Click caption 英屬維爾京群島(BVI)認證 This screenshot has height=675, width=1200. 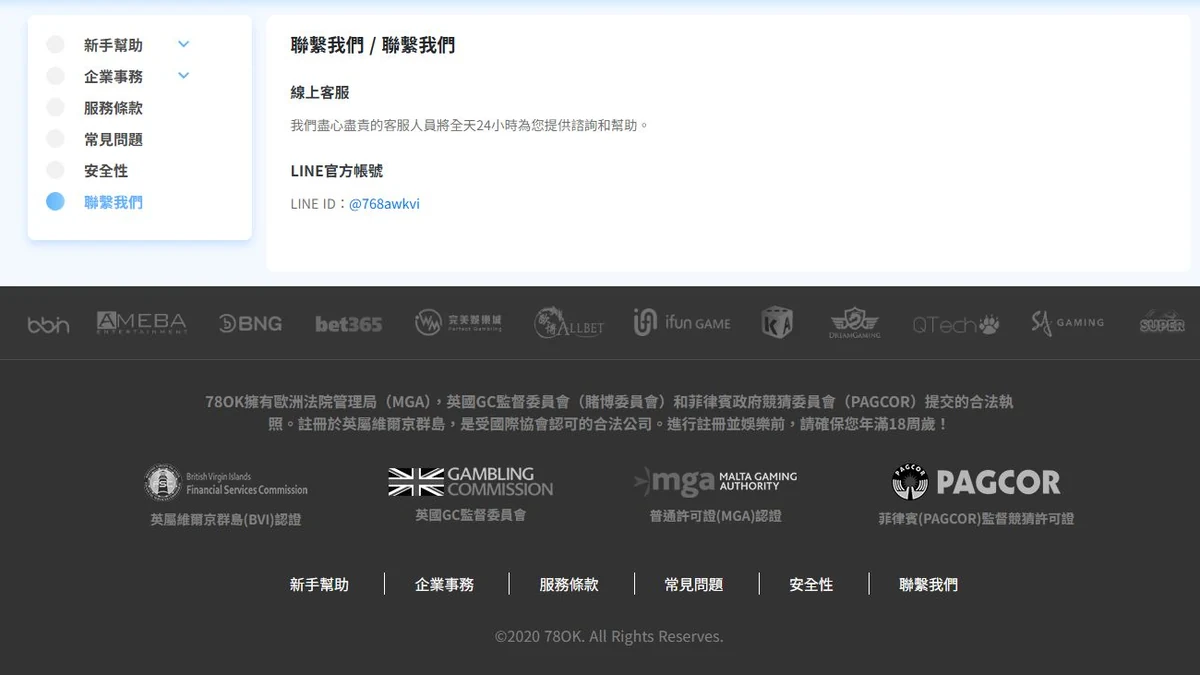pyautogui.click(x=226, y=520)
